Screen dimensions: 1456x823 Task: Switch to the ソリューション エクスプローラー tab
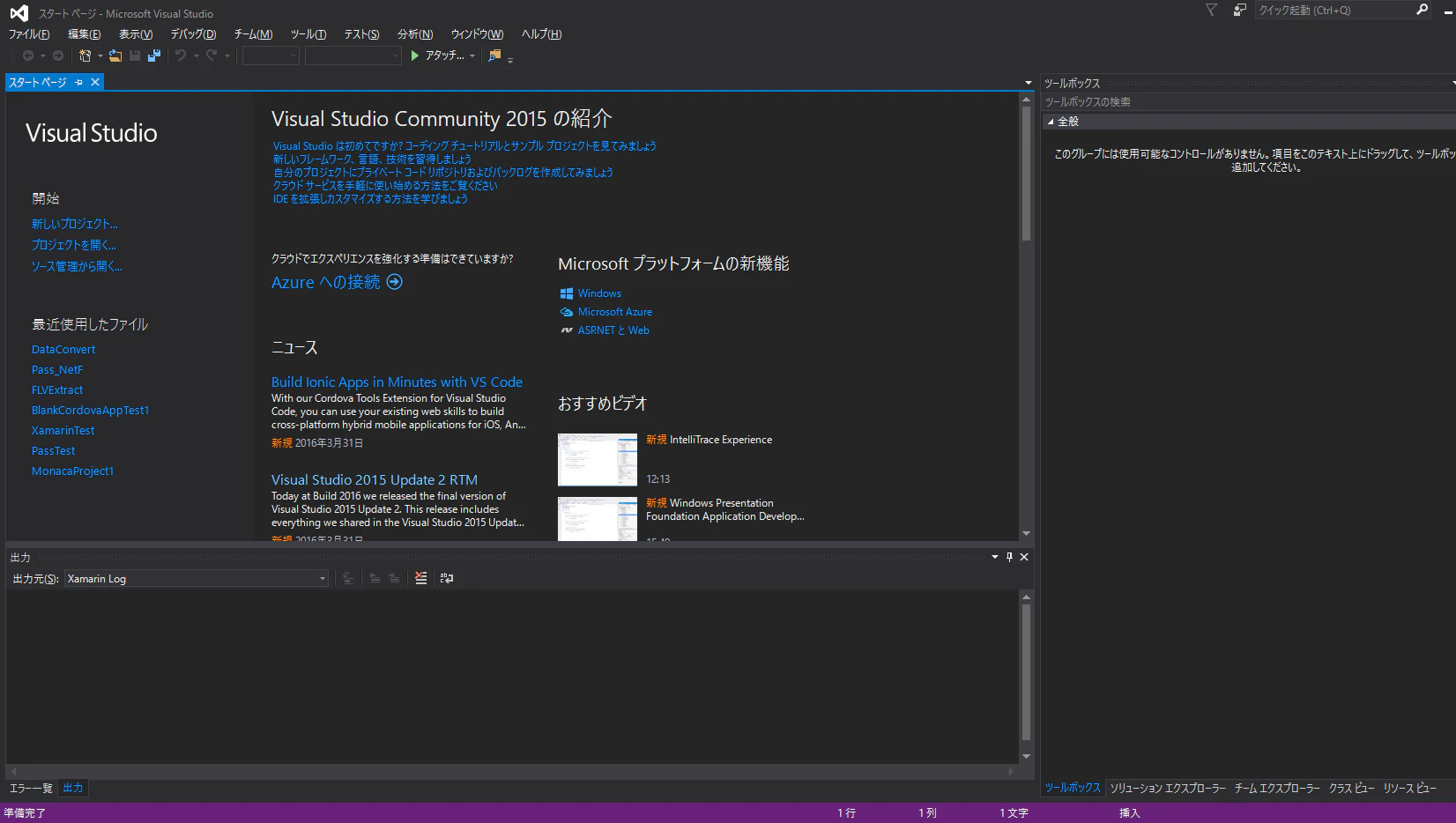click(1168, 788)
